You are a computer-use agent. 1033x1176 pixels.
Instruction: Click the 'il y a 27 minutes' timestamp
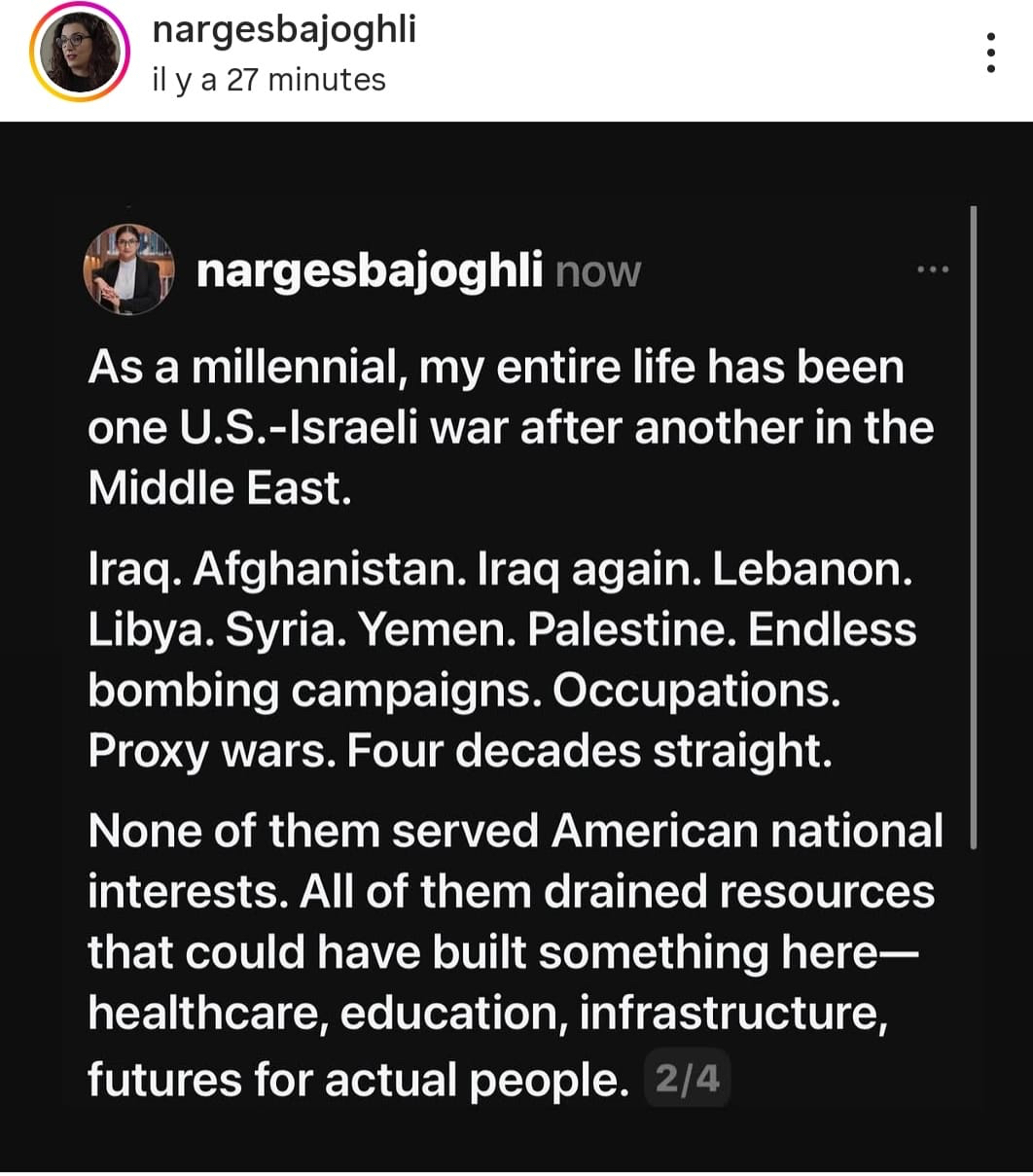[x=268, y=80]
